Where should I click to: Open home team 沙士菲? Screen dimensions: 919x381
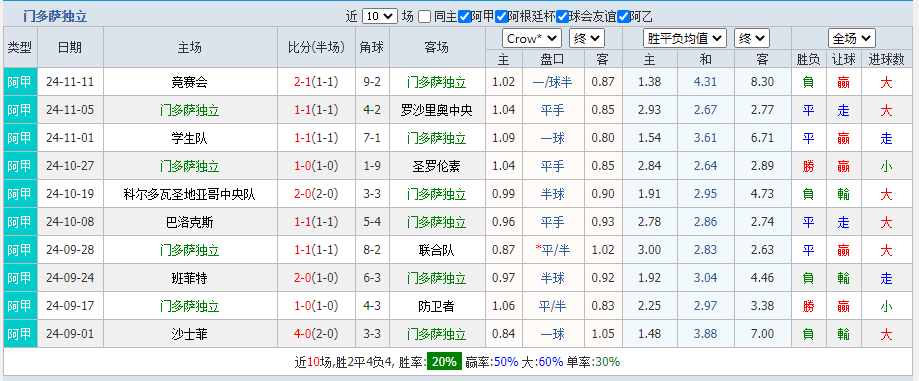click(190, 334)
